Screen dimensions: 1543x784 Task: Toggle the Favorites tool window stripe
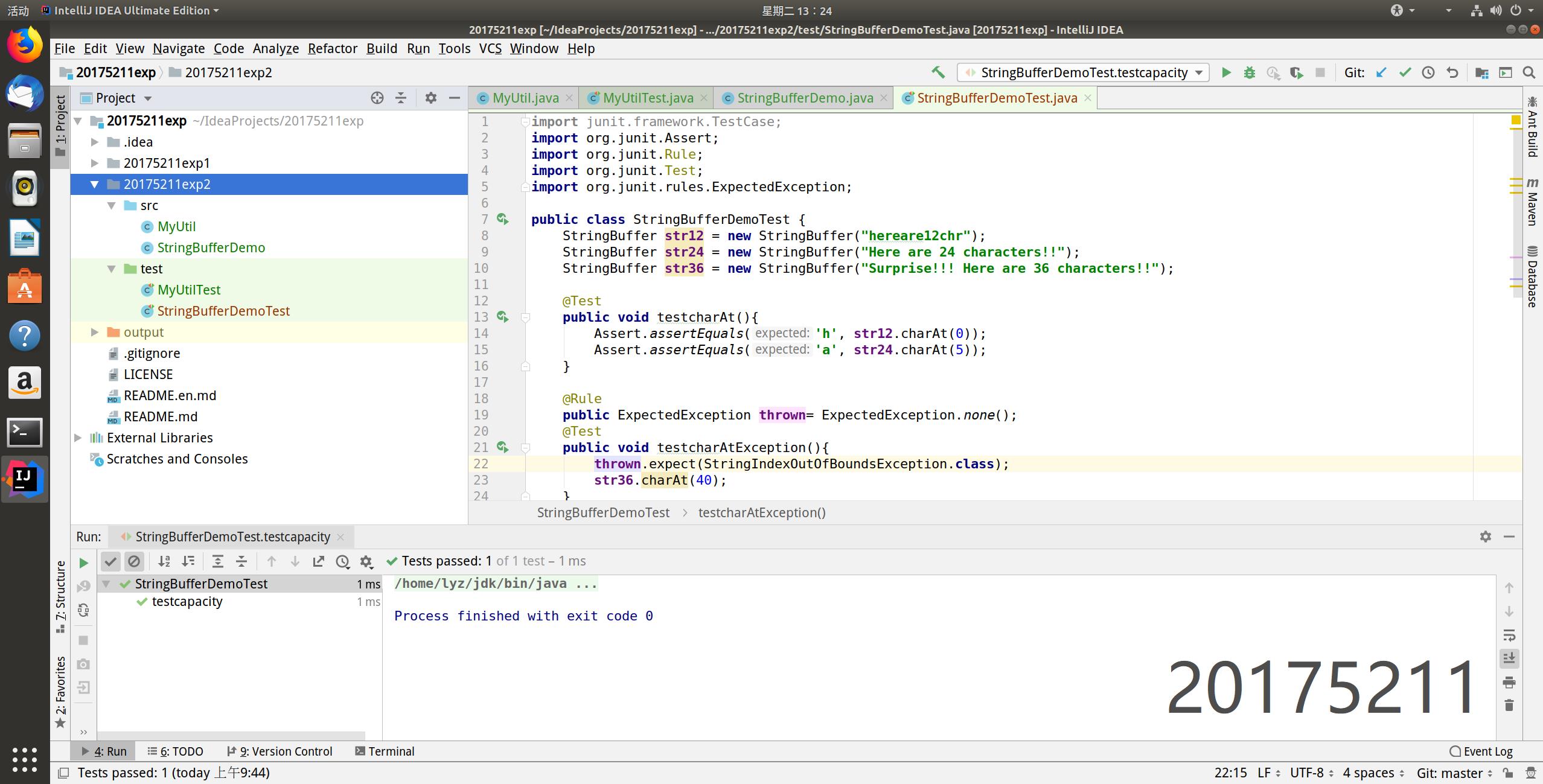tap(60, 693)
